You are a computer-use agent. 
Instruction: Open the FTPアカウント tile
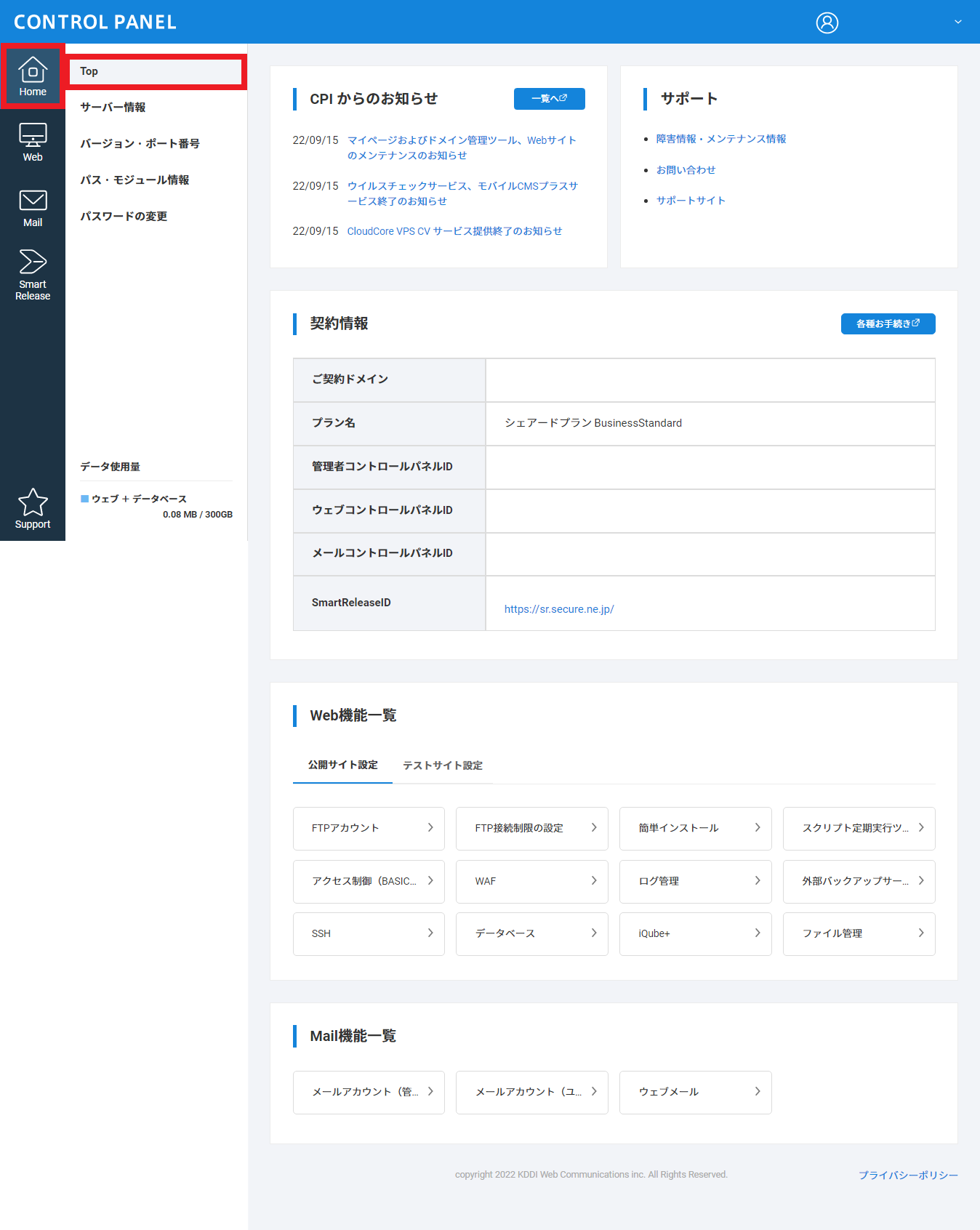coord(369,828)
